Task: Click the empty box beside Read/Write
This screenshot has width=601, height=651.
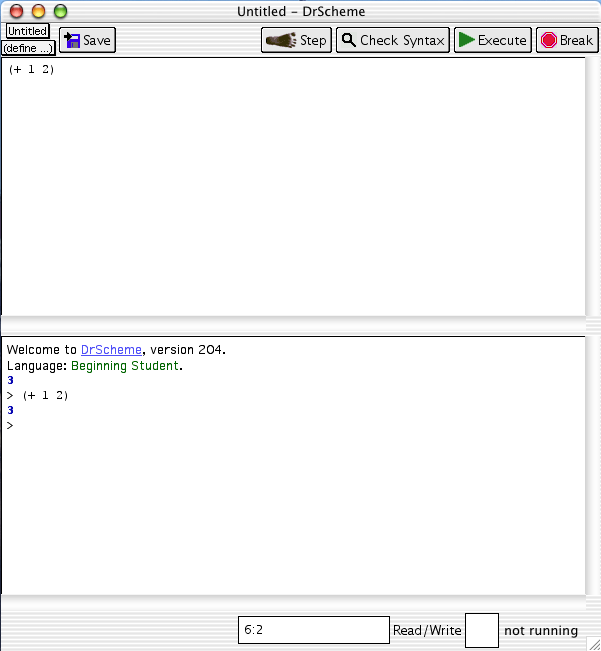Action: pos(482,630)
